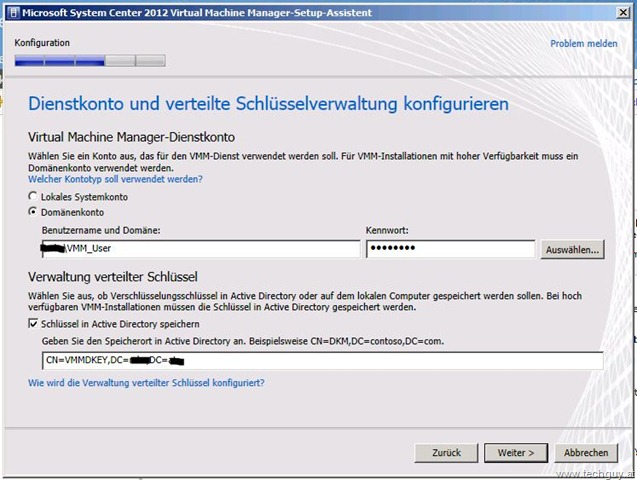The image size is (637, 480).
Task: Select the Domänenkonto radio button
Action: click(32, 212)
